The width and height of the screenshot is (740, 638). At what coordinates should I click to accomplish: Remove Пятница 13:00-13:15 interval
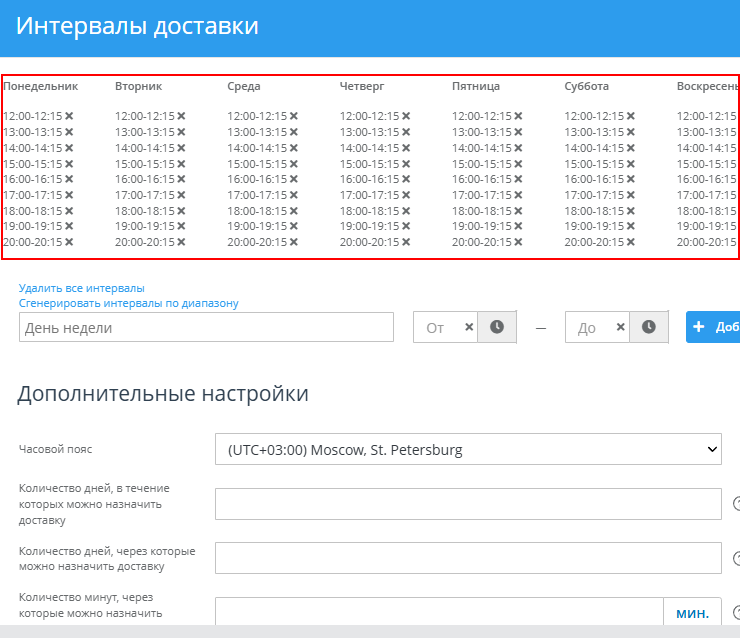click(x=518, y=132)
